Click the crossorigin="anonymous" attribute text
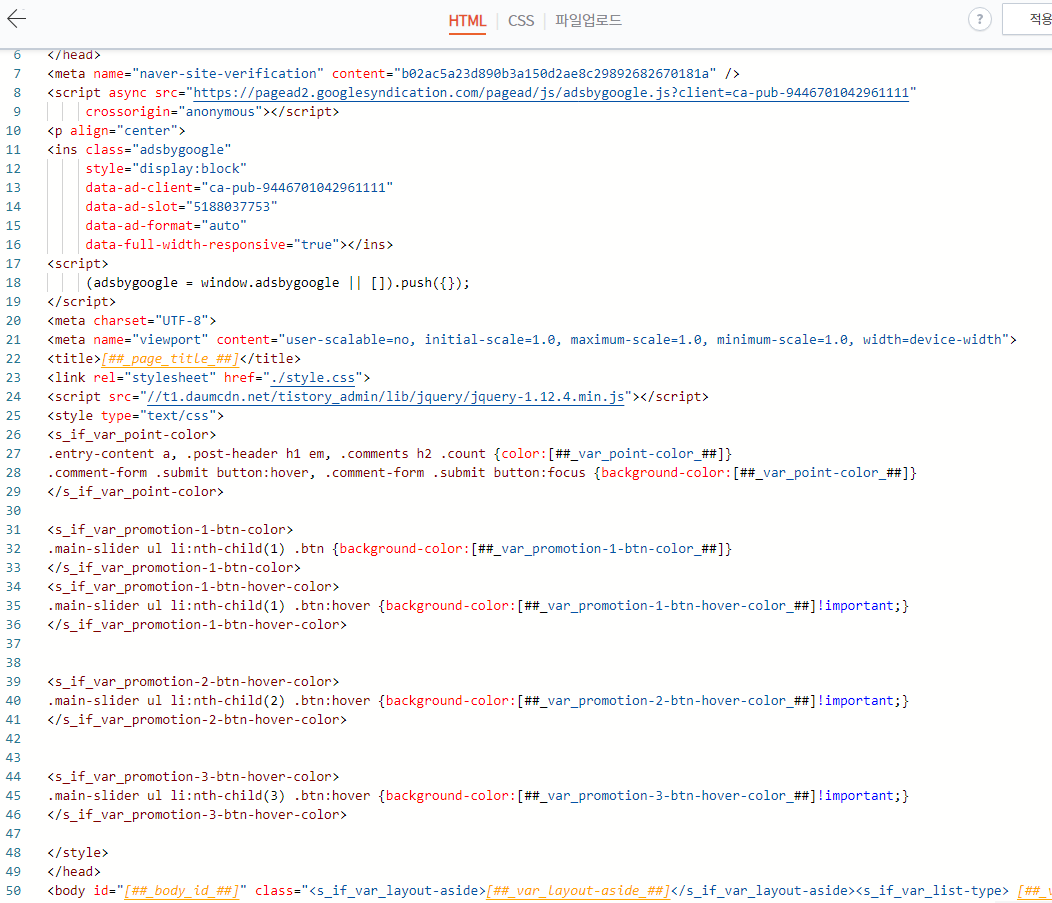The height and width of the screenshot is (903, 1052). coord(174,111)
